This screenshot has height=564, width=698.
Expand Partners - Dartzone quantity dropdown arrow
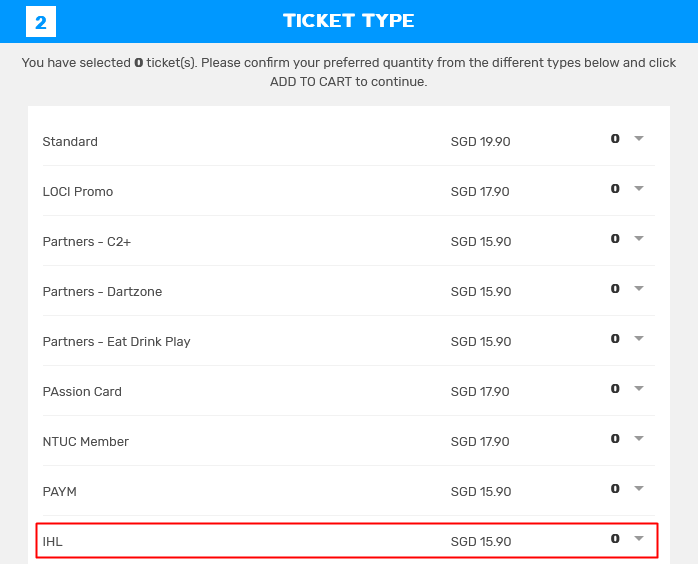tap(639, 289)
